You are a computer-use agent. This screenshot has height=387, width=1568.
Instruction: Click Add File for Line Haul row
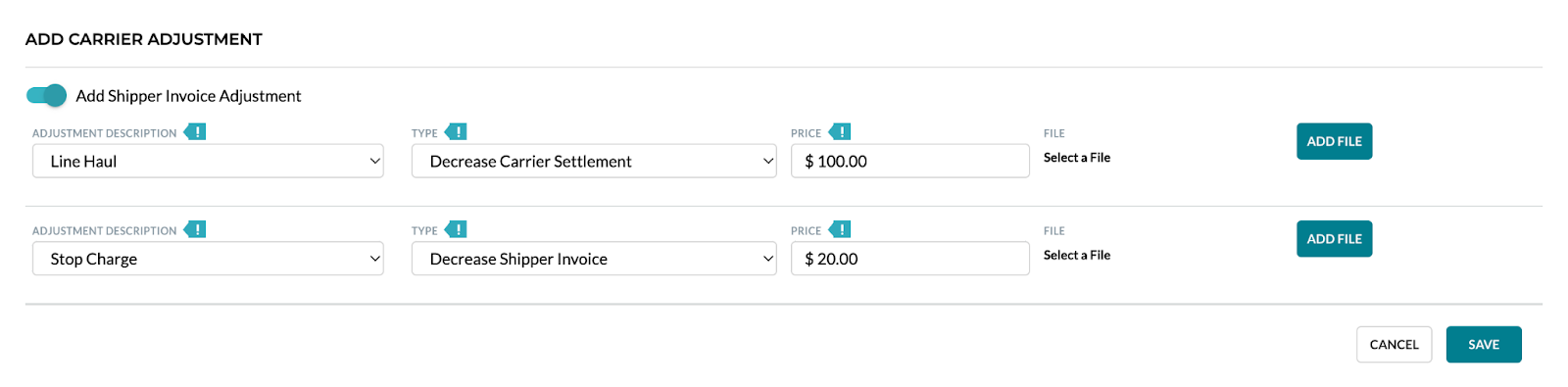coord(1334,141)
